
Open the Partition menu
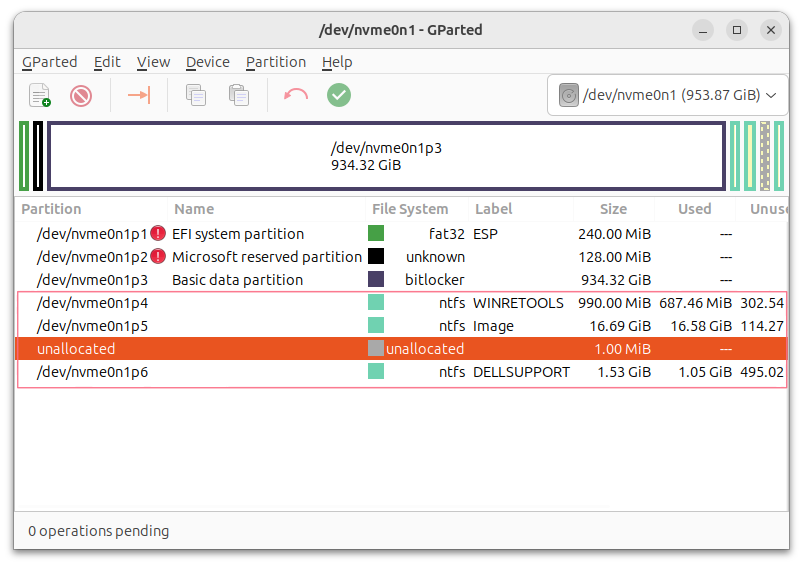[275, 62]
